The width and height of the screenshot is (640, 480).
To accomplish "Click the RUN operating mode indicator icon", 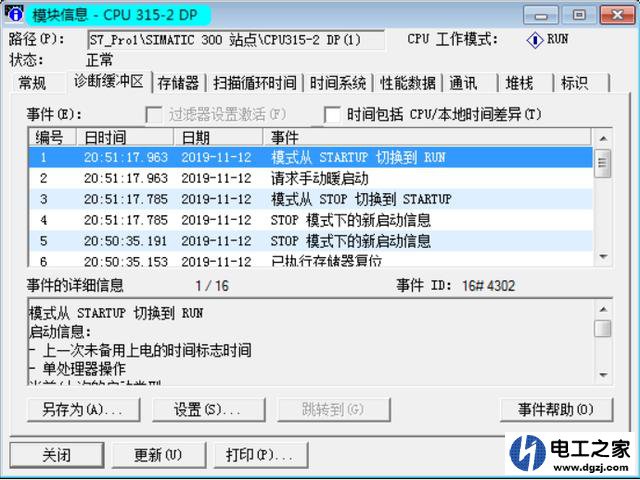I will point(534,40).
